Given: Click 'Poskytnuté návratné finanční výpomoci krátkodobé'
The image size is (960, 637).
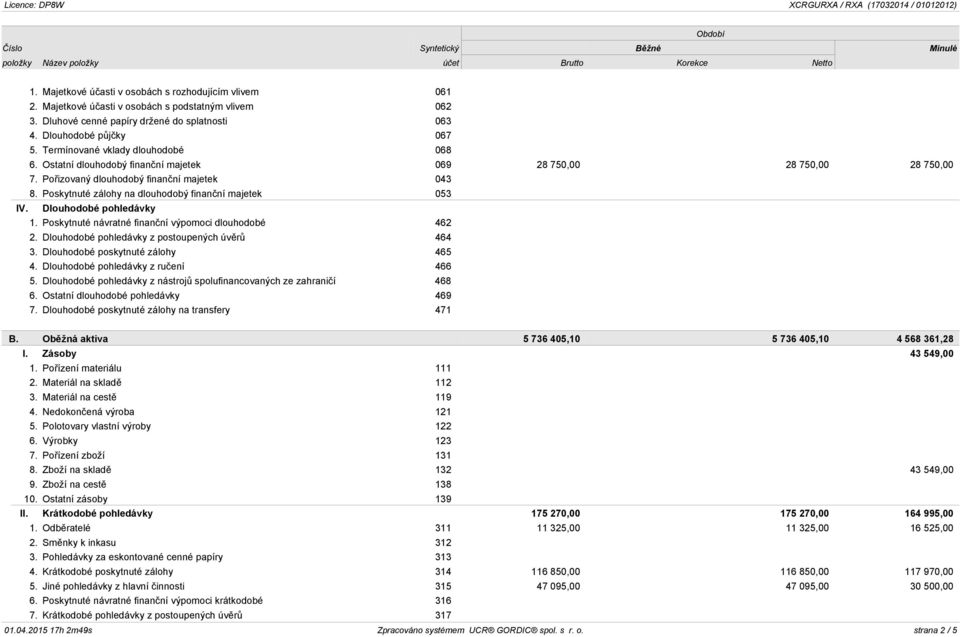Looking at the screenshot, I should (x=152, y=601).
